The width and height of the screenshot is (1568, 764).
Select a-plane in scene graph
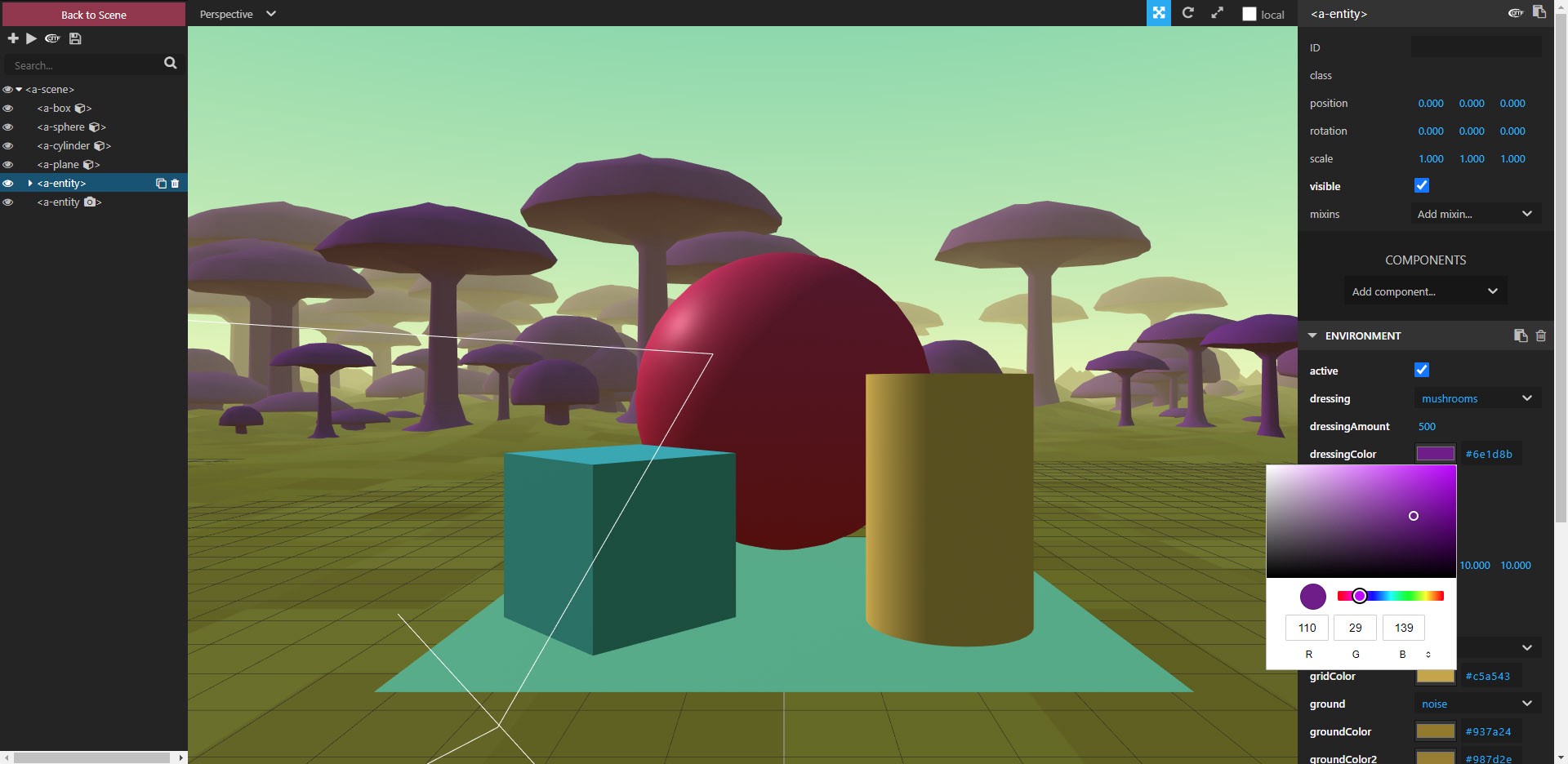pos(58,165)
